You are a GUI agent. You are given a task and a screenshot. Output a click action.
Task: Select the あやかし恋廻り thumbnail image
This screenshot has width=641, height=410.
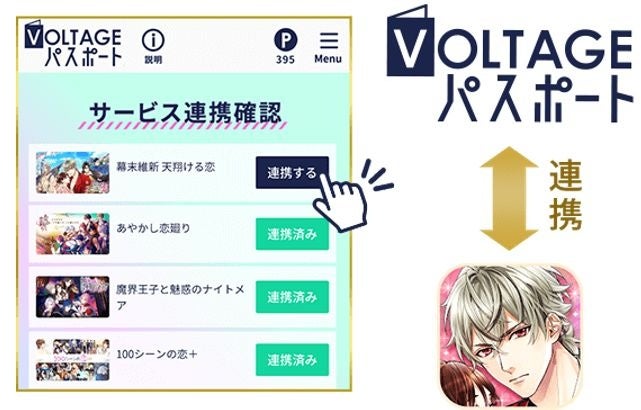click(73, 234)
